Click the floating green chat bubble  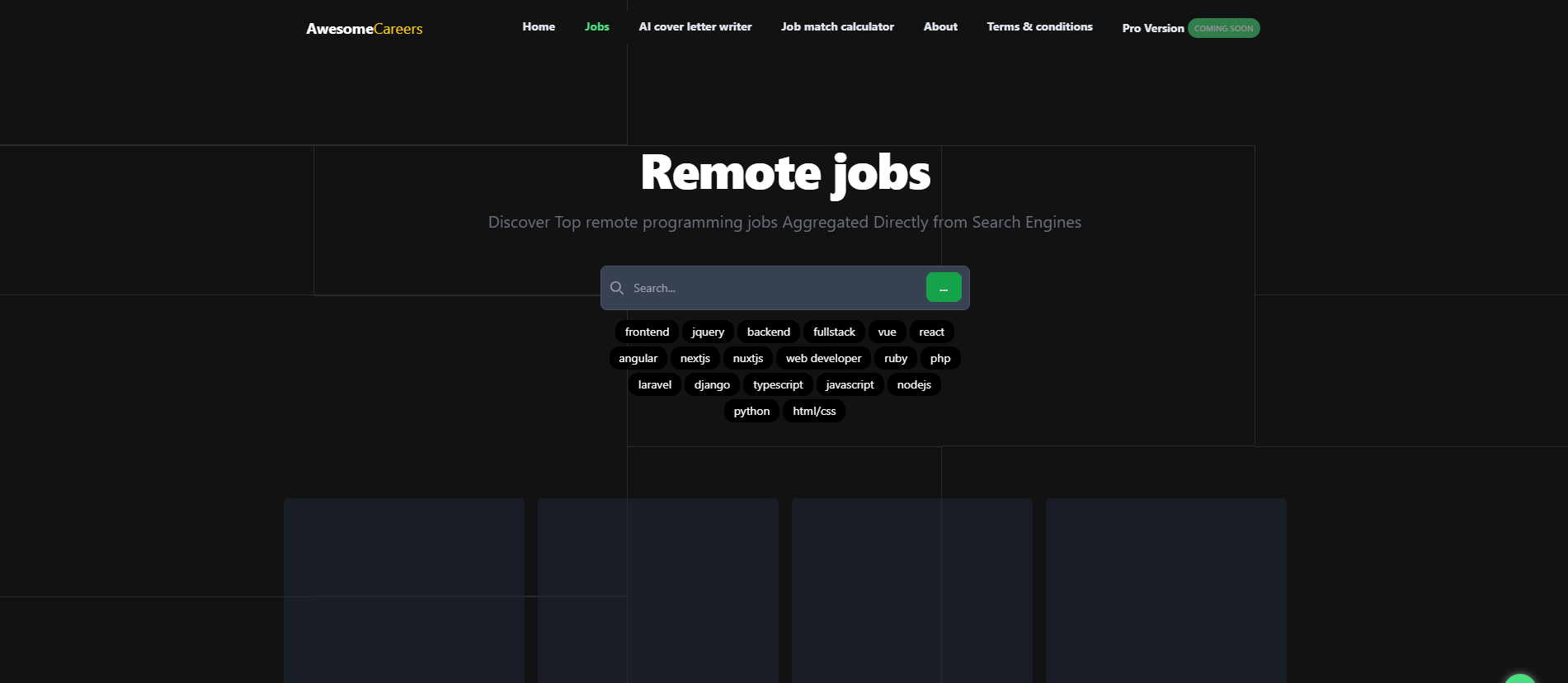1519,678
